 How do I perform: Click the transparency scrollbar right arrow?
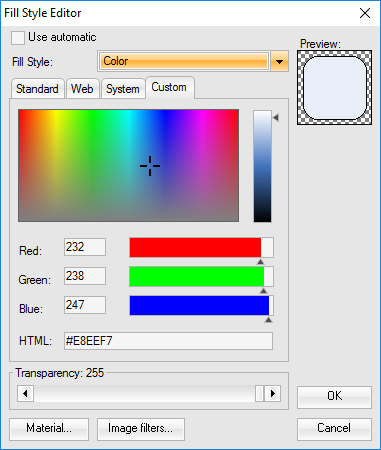(x=273, y=394)
